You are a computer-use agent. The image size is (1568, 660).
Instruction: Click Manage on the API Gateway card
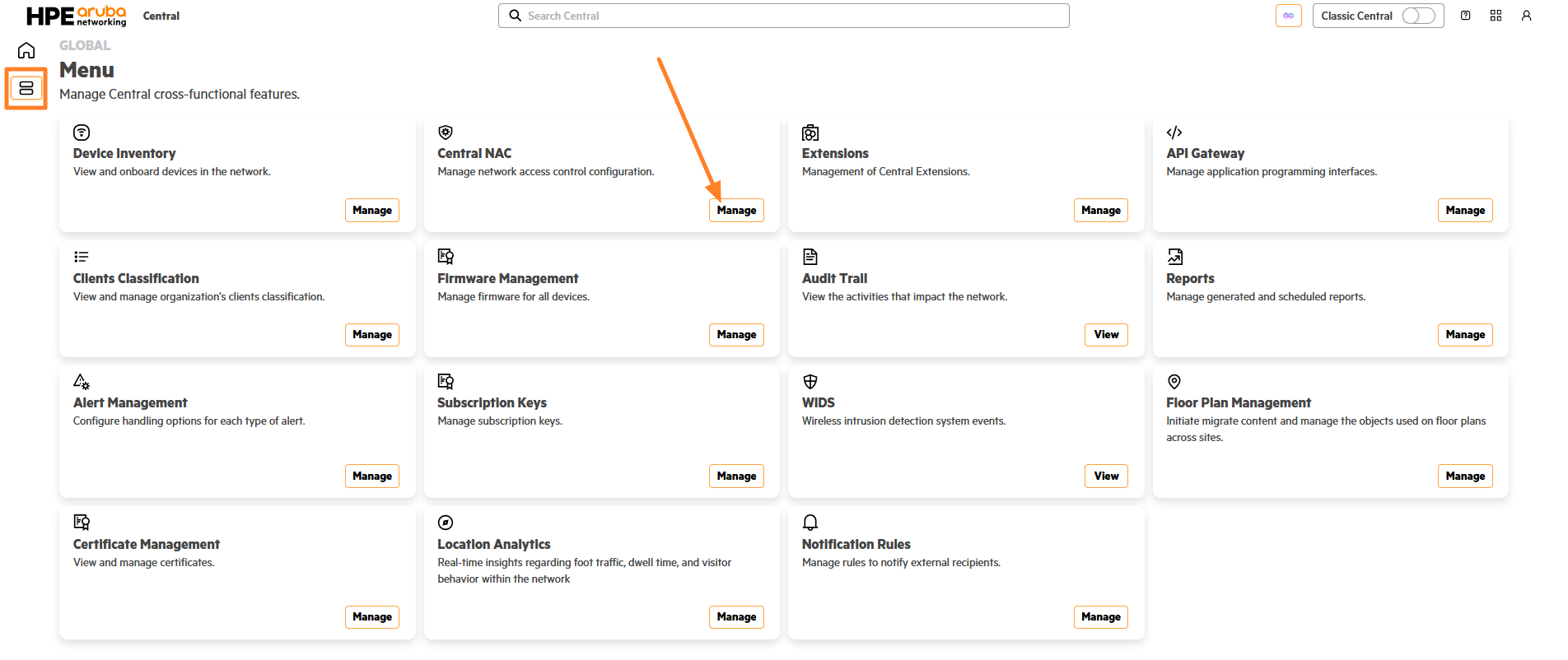coord(1465,211)
